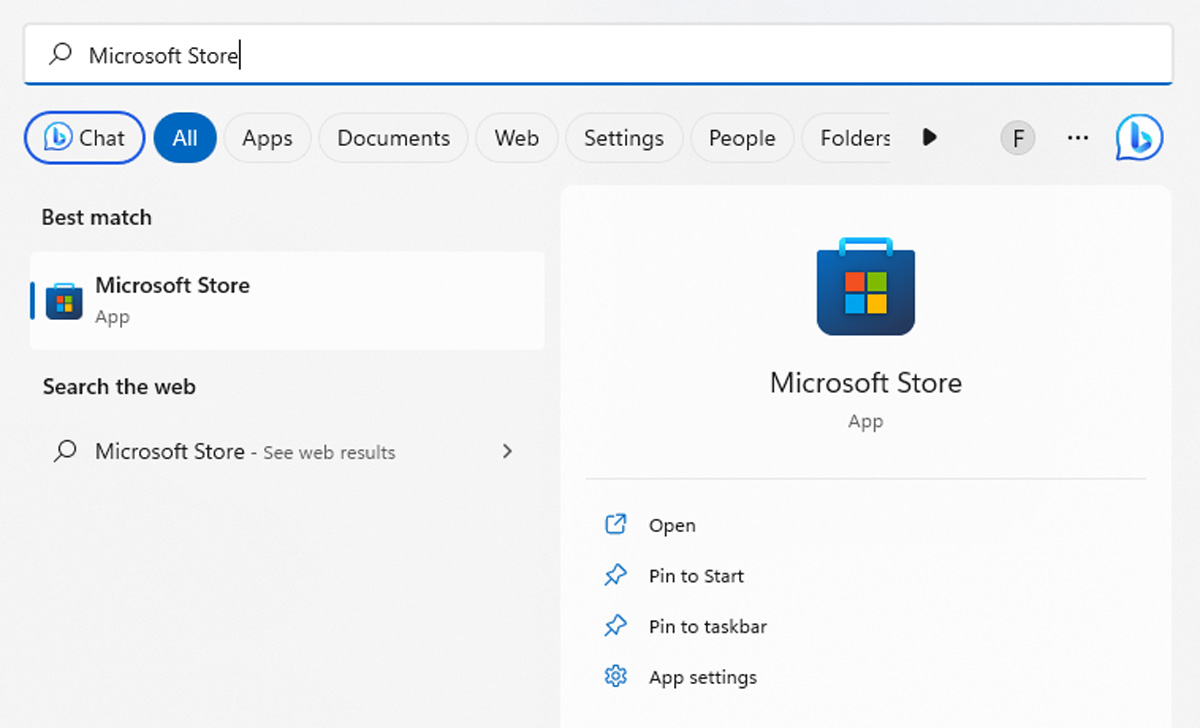Open the F account profile menu
Screen dimensions: 1200x728
click(1017, 138)
